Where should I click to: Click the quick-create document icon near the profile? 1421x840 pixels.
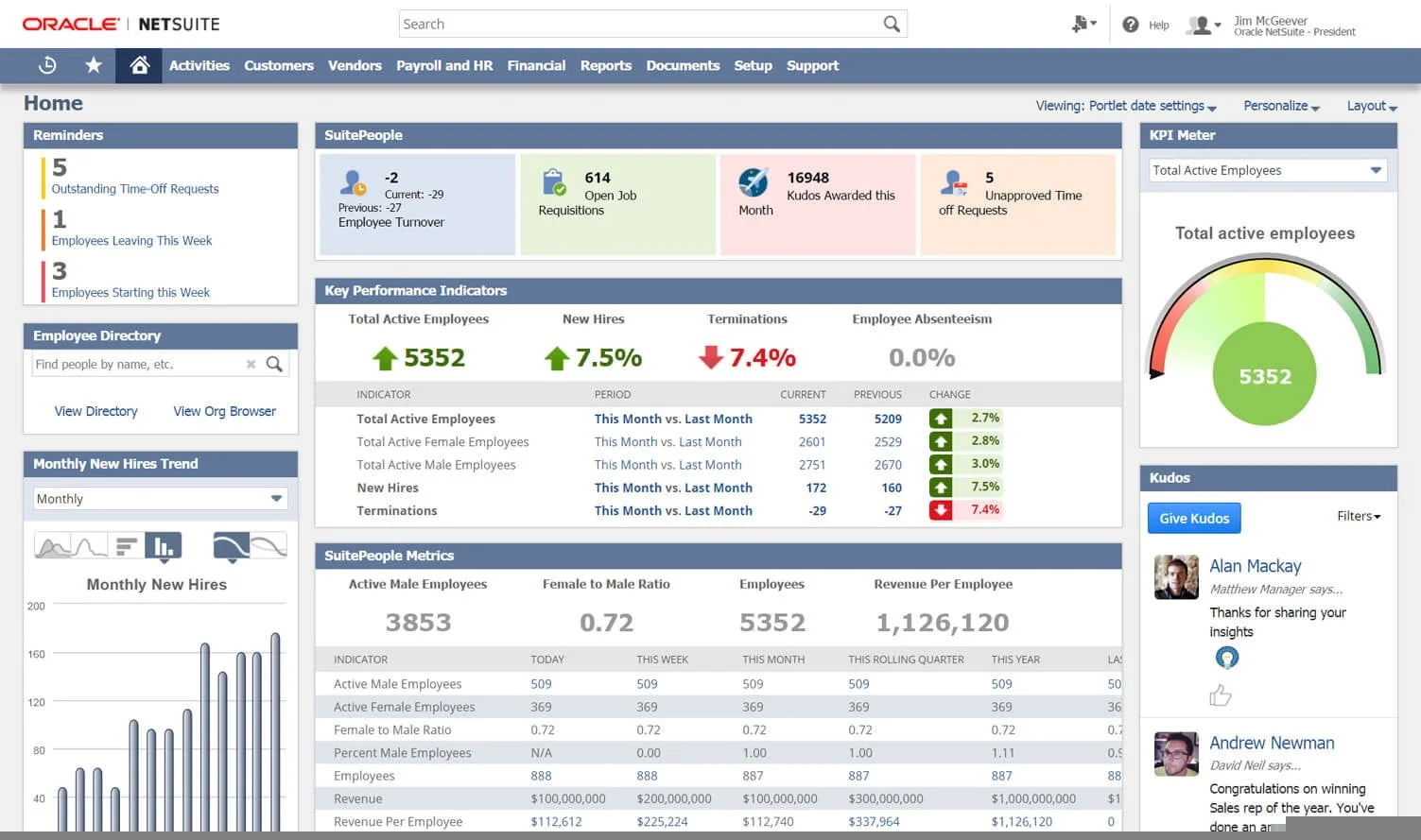(x=1079, y=24)
